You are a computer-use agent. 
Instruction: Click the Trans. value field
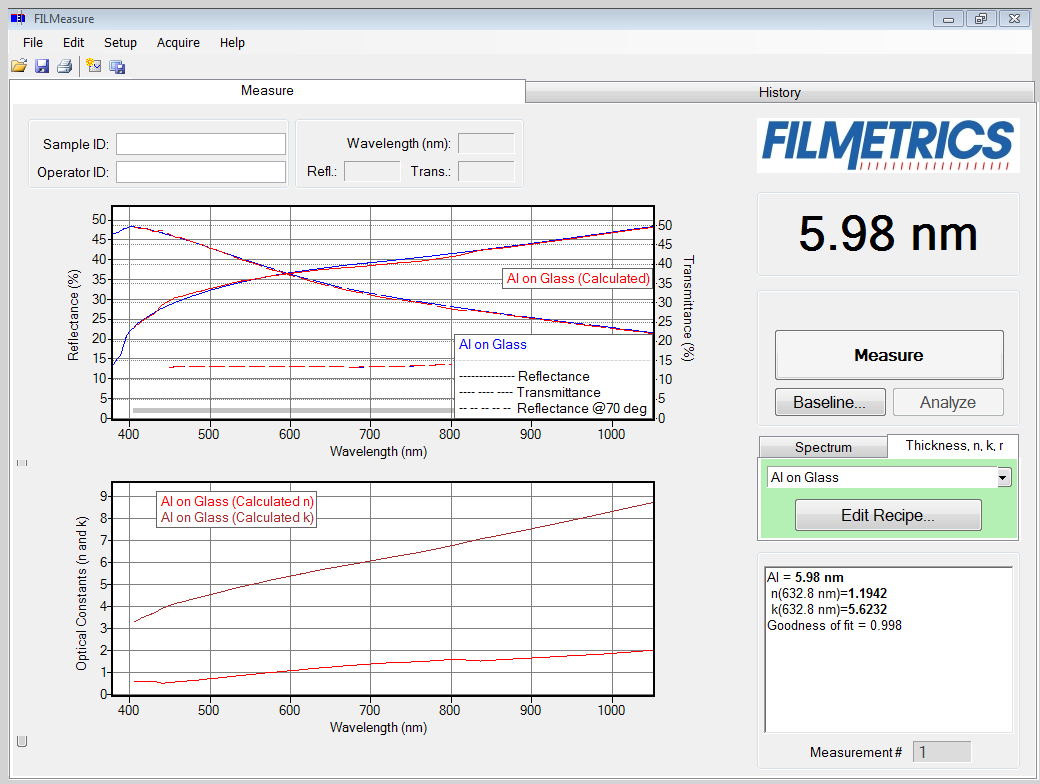[x=486, y=171]
